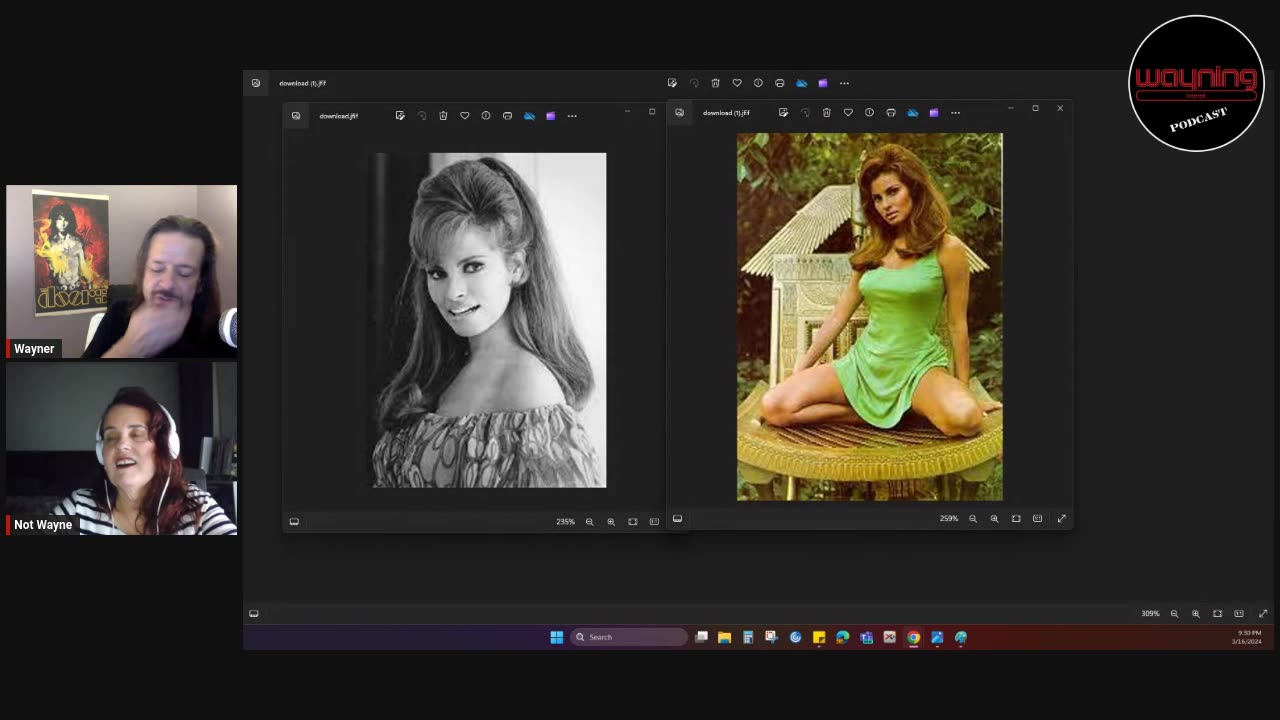Screen dimensions: 1280x720
Task: Print from background download (1).jfif window
Action: (780, 83)
